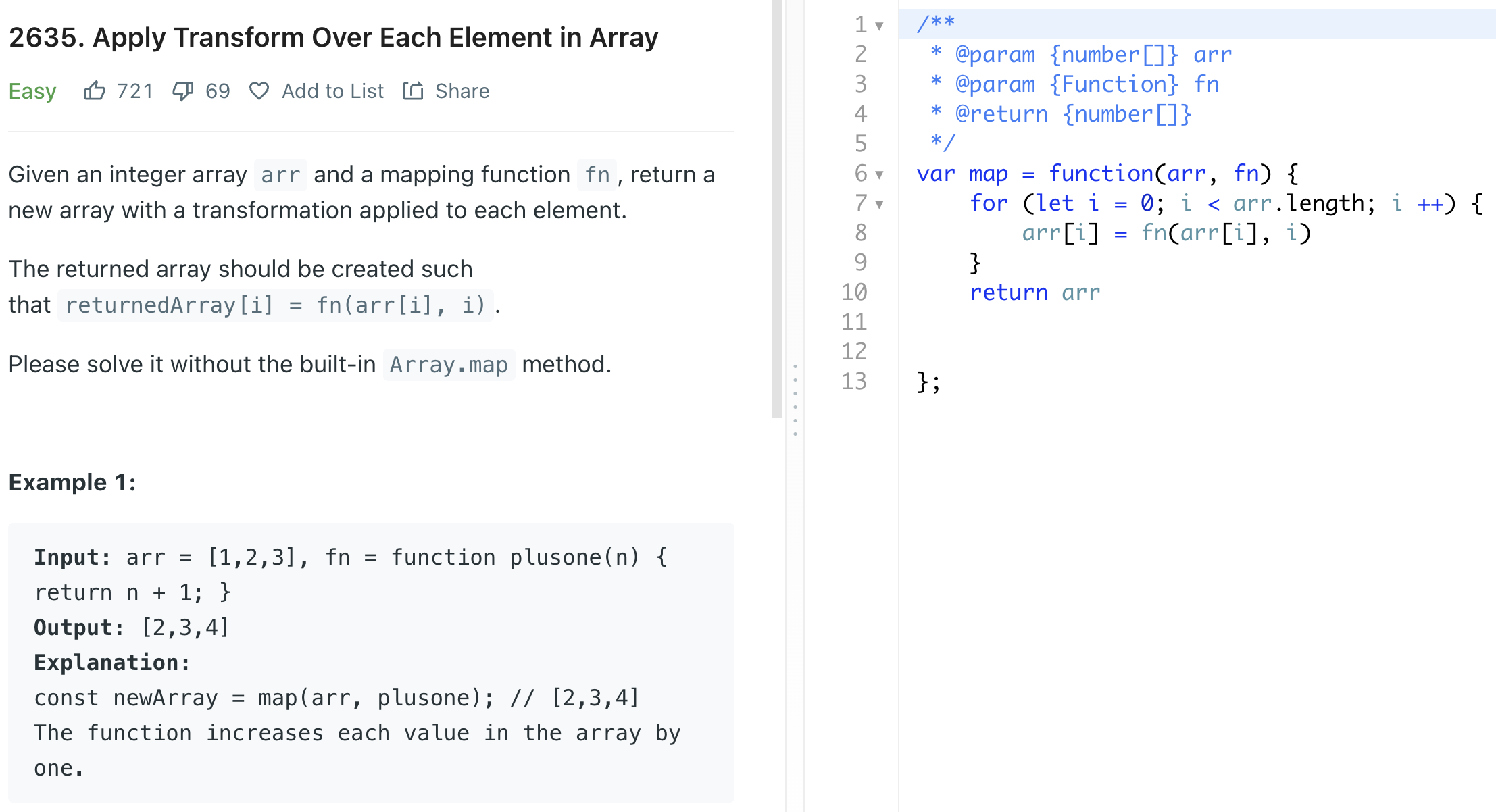Collapse the JSDoc comment block at line 1
Image resolution: width=1496 pixels, height=812 pixels.
coord(878,24)
